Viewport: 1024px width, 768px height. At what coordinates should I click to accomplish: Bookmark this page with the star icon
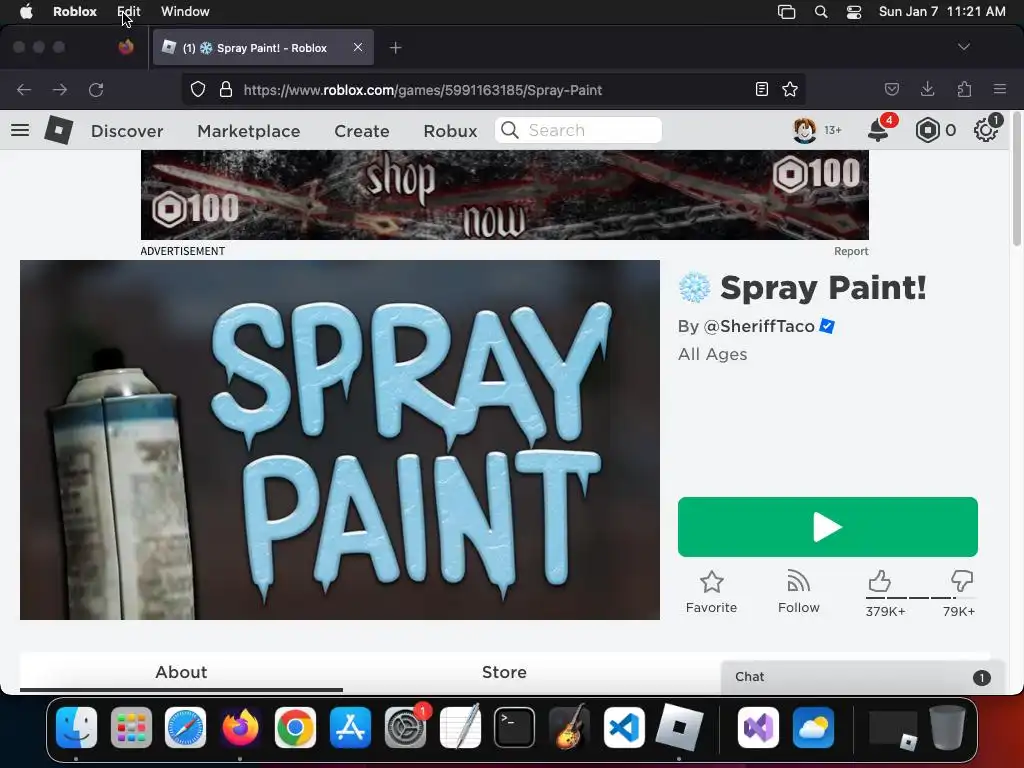coord(790,89)
